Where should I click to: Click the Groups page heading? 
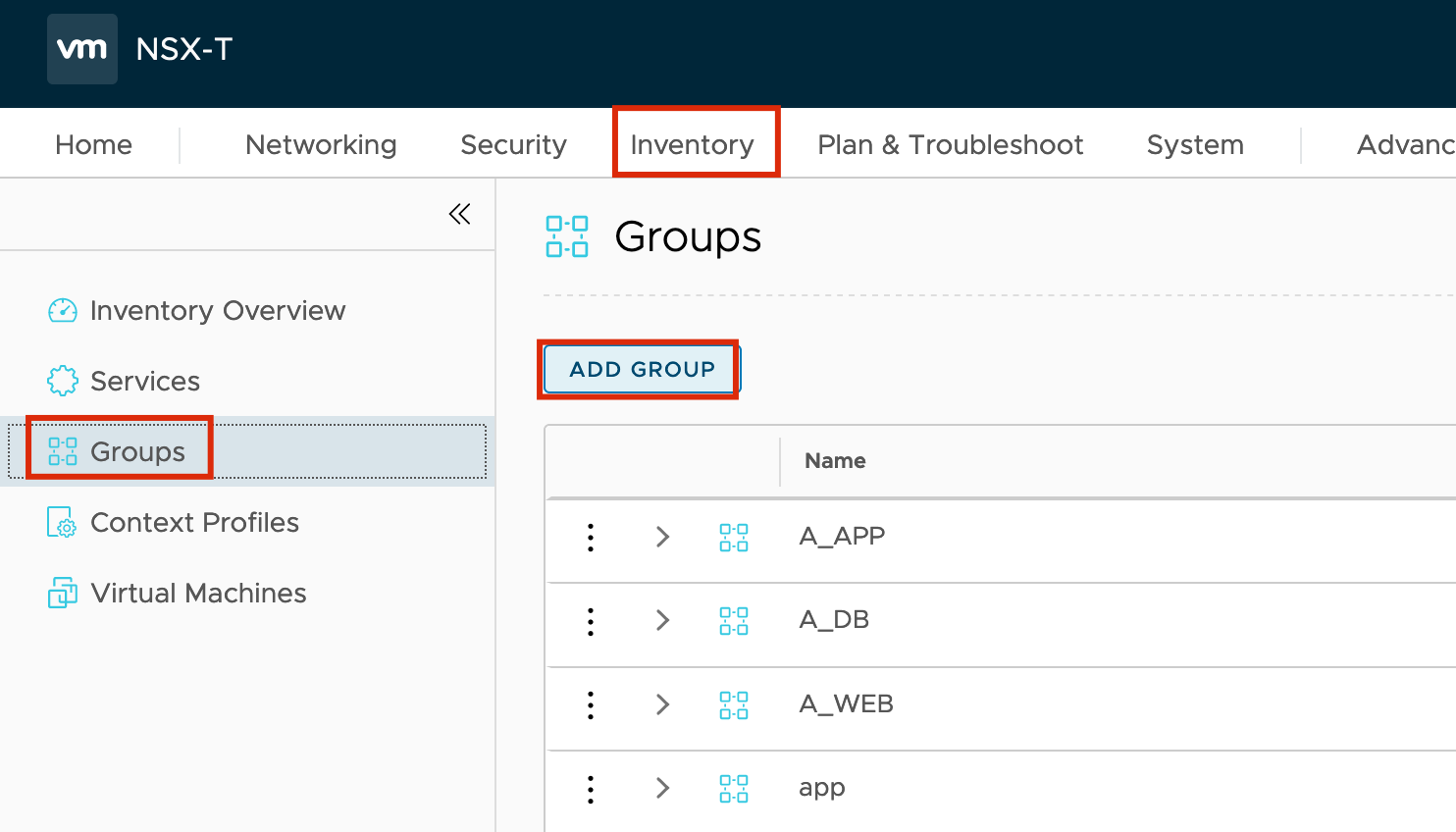688,237
